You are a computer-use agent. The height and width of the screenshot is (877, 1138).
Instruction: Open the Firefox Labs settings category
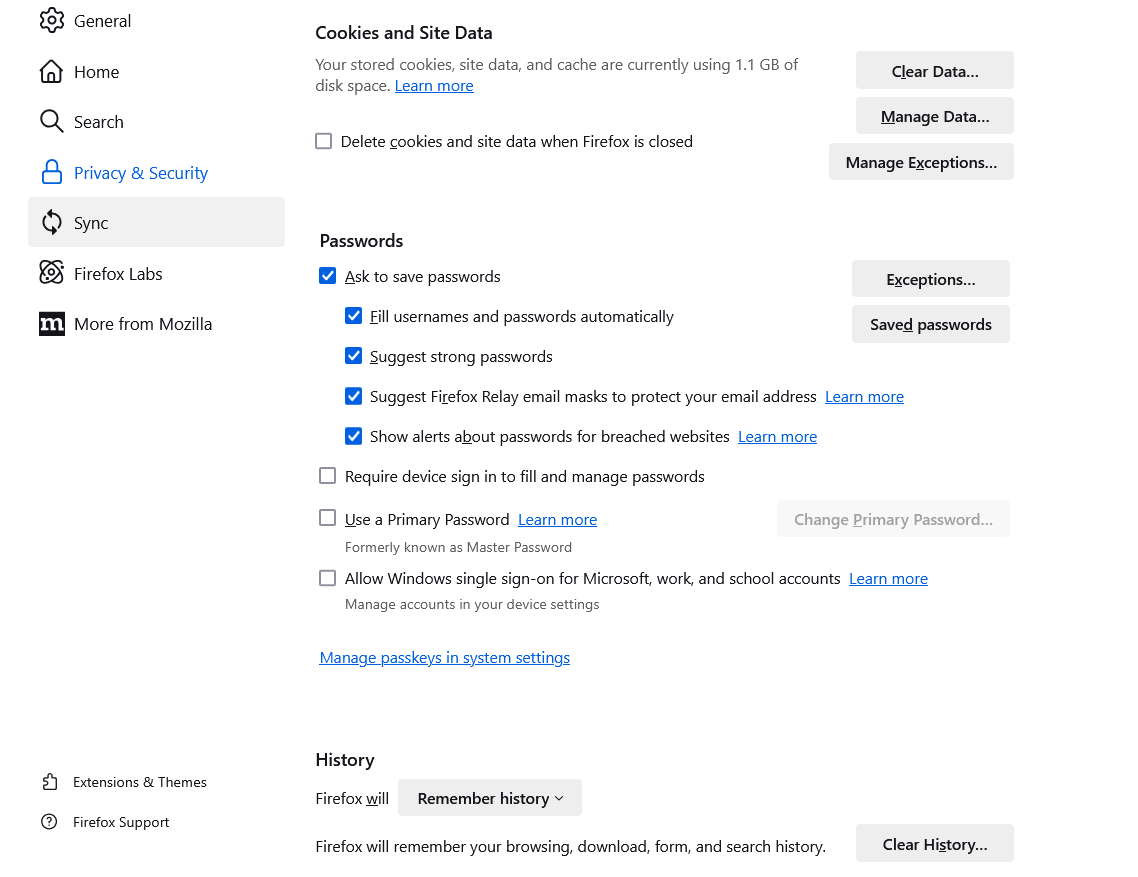point(118,274)
